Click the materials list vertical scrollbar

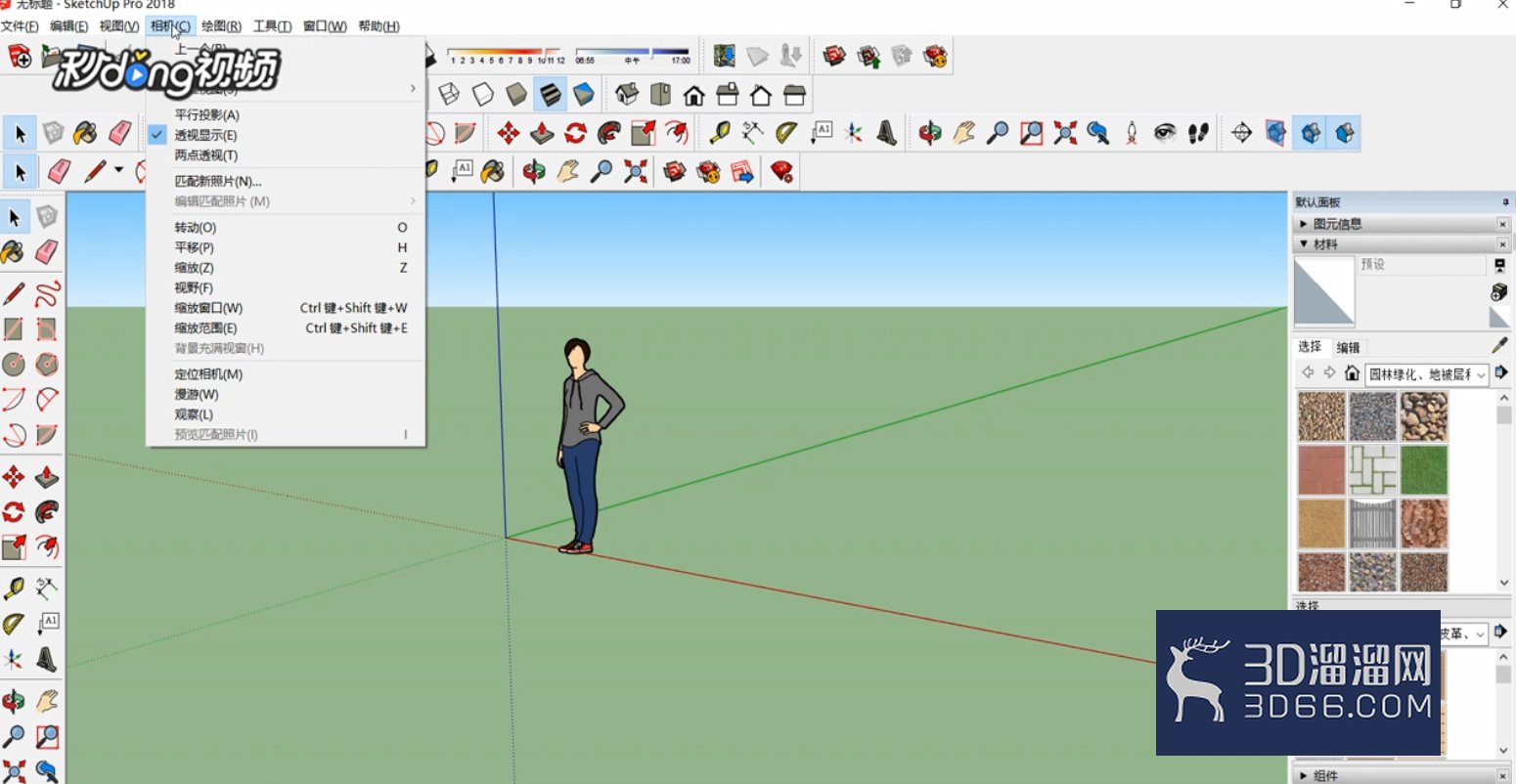click(1504, 489)
